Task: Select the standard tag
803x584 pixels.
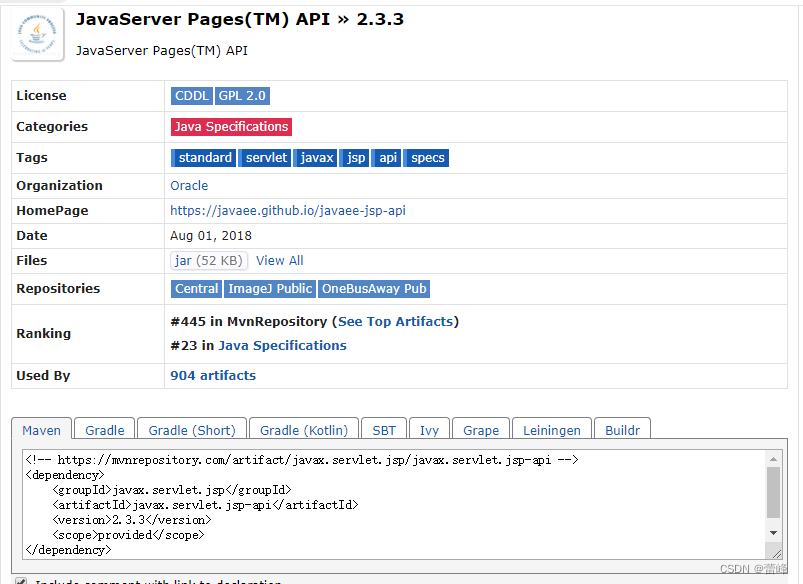Action: click(x=203, y=158)
